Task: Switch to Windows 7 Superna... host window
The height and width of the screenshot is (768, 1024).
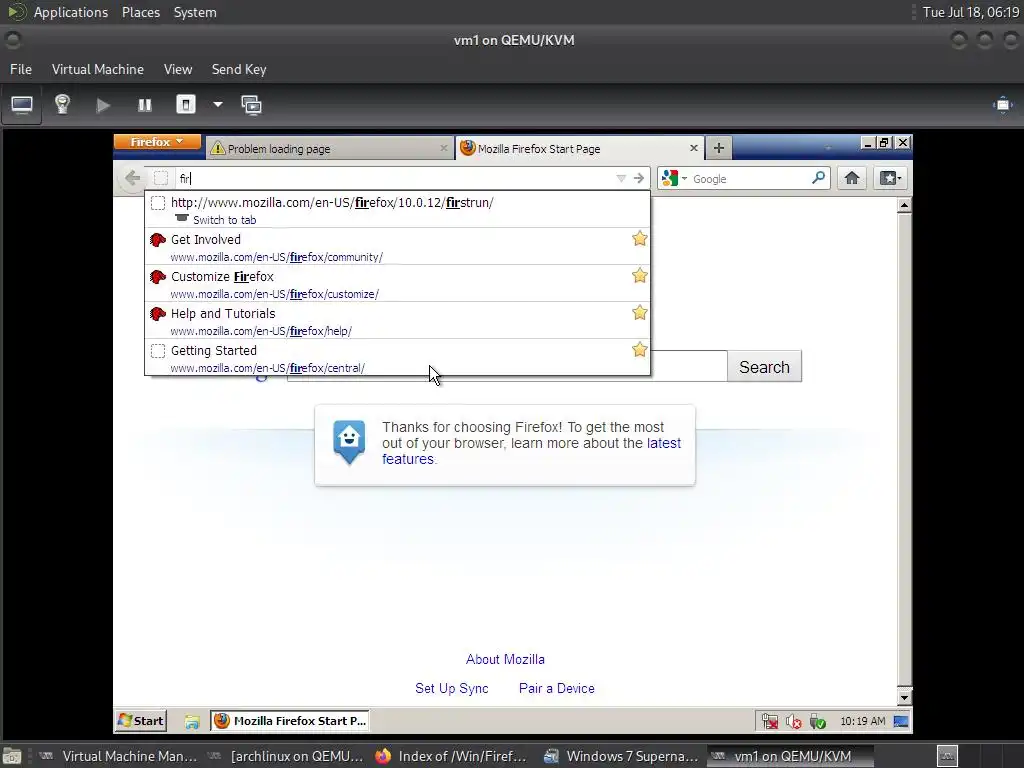Action: click(x=620, y=756)
